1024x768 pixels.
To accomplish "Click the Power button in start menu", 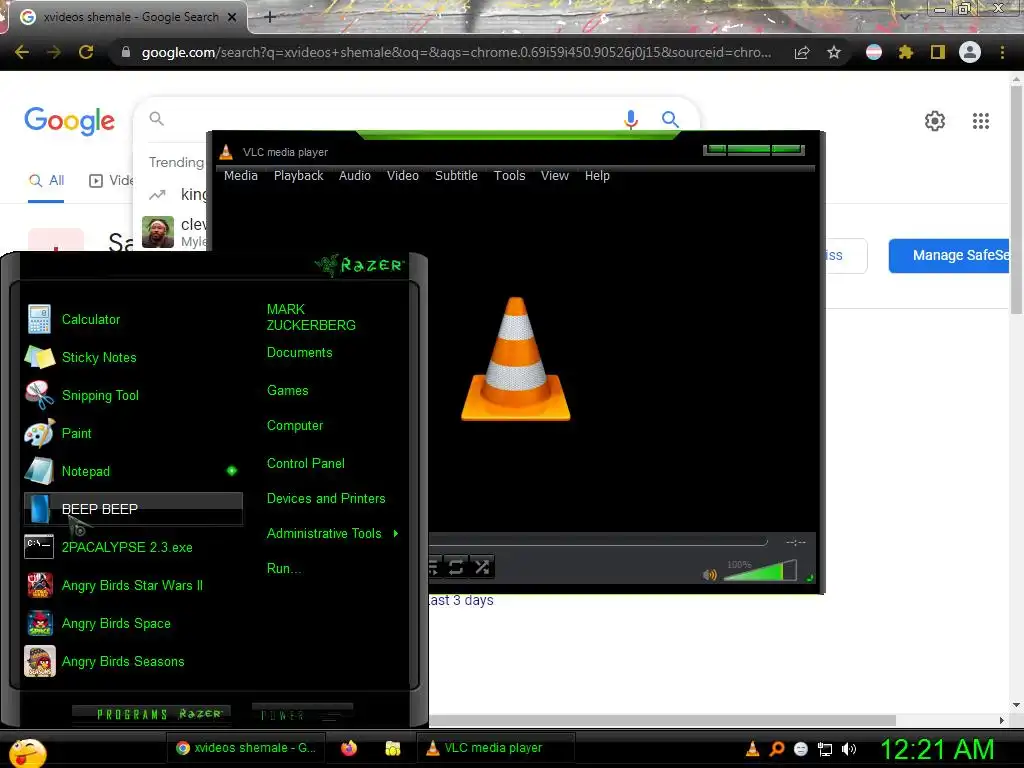I will [302, 714].
